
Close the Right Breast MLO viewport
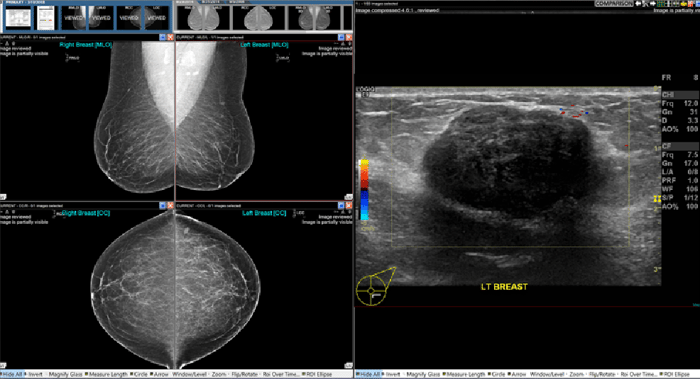170,37
